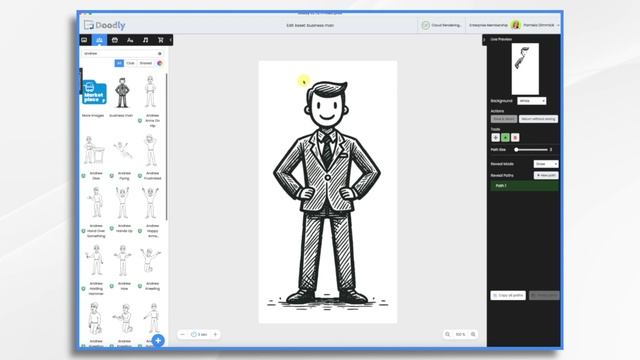Click the Live Preview thumbnail
The image size is (640, 360).
coord(525,69)
